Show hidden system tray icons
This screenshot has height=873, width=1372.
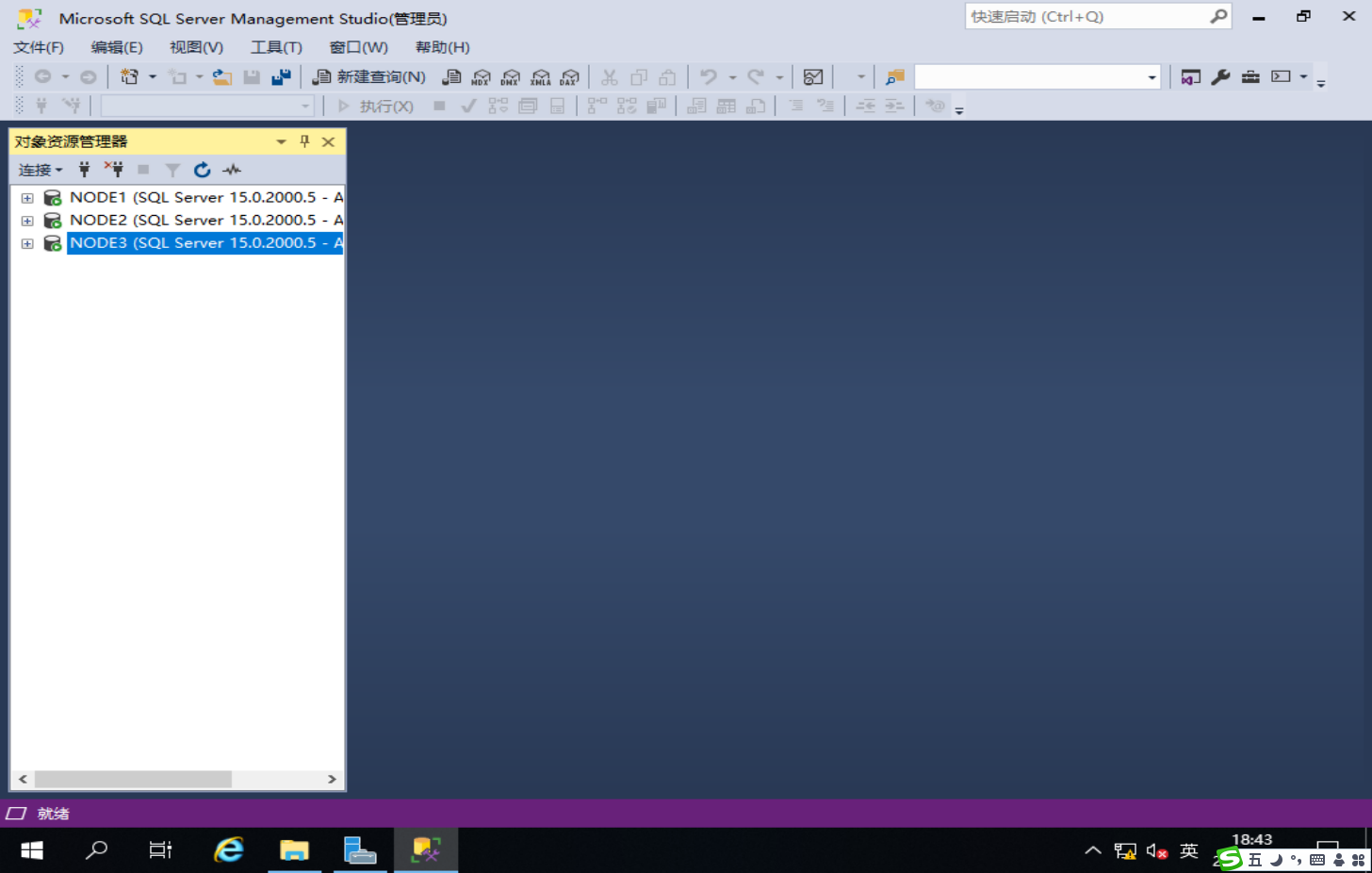pyautogui.click(x=1093, y=850)
